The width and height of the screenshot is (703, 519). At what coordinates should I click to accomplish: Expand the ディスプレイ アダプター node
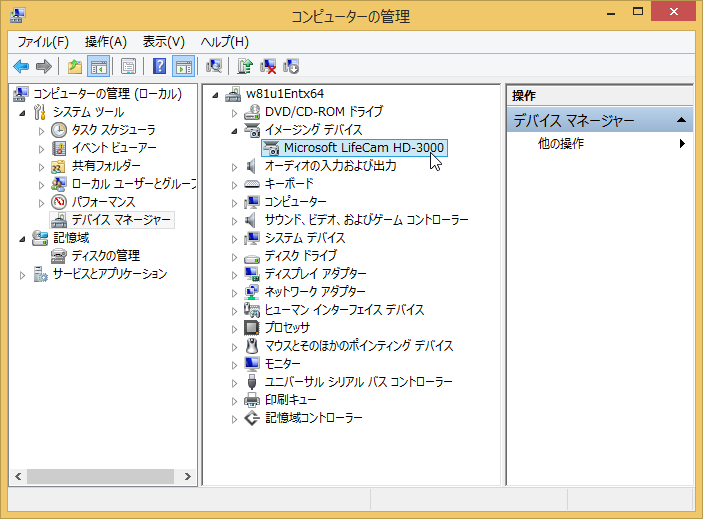pyautogui.click(x=234, y=275)
